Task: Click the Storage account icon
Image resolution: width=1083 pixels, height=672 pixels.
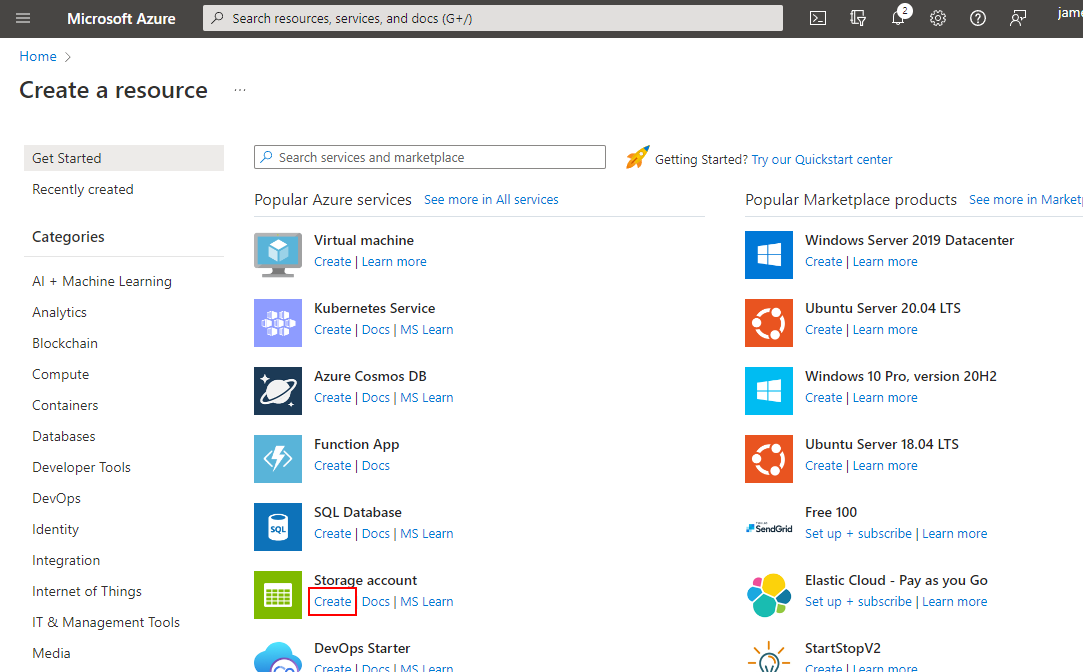Action: click(x=278, y=595)
